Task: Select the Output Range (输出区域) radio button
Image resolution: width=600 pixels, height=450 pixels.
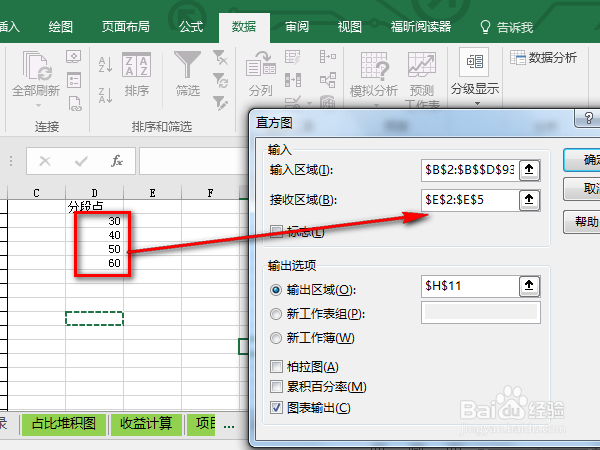Action: tap(276, 290)
